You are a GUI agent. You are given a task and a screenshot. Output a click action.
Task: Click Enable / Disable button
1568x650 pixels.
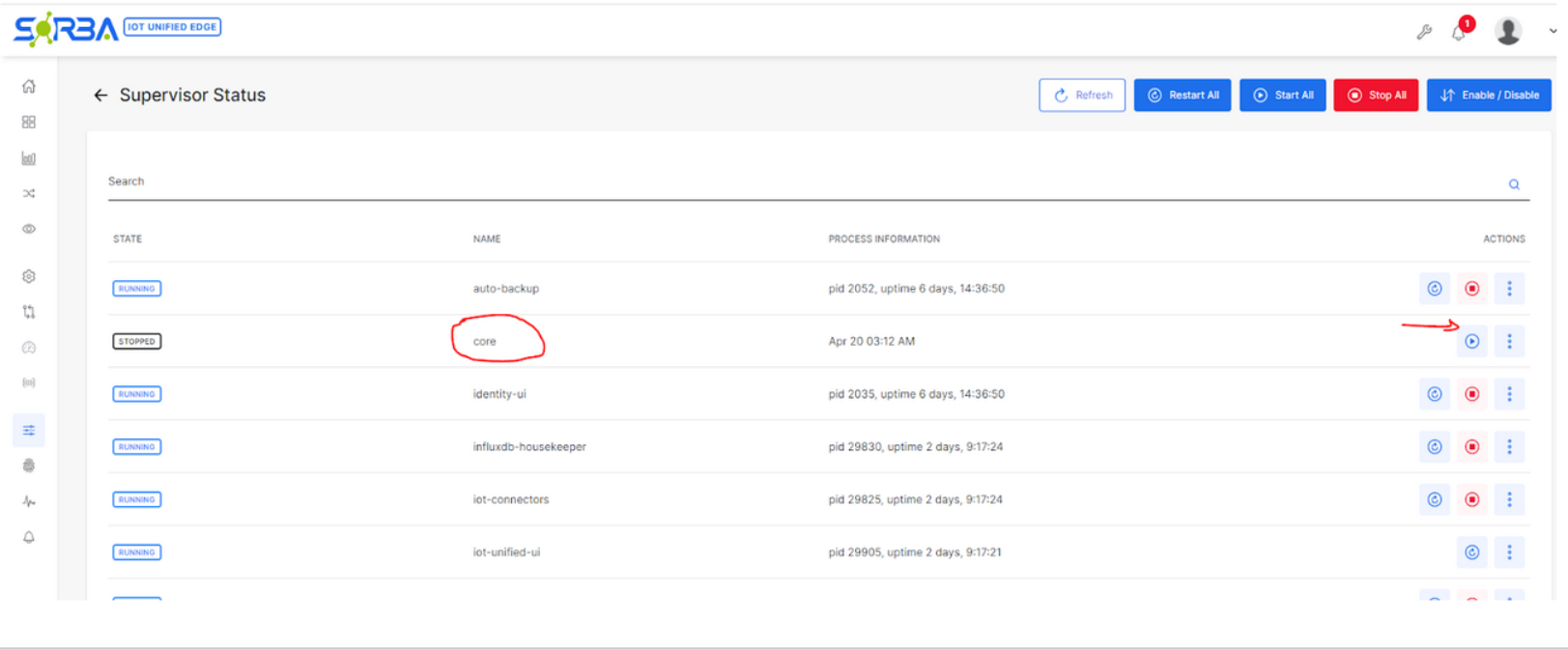click(x=1489, y=96)
